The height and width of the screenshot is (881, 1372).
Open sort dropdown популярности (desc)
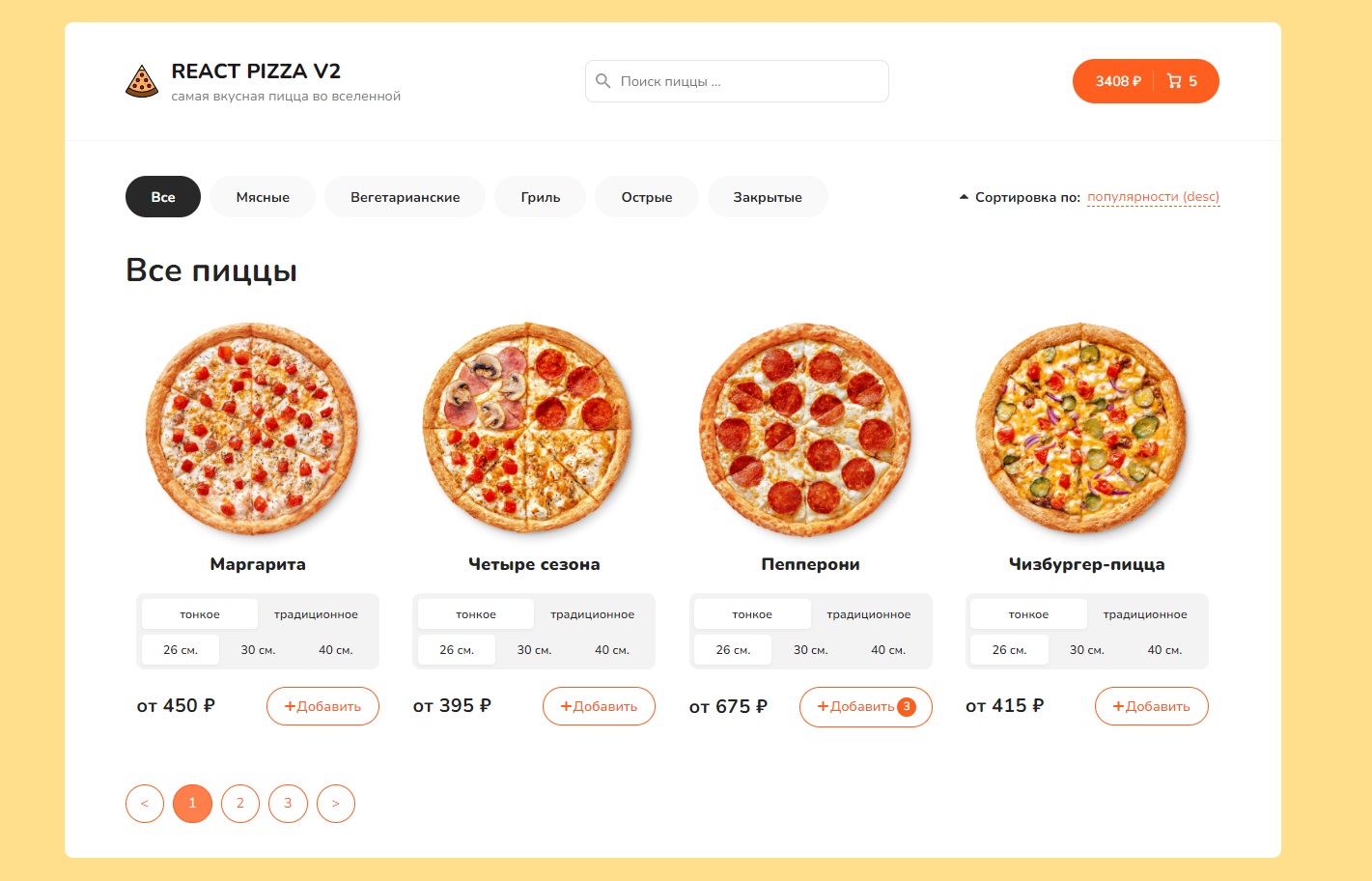point(1153,197)
